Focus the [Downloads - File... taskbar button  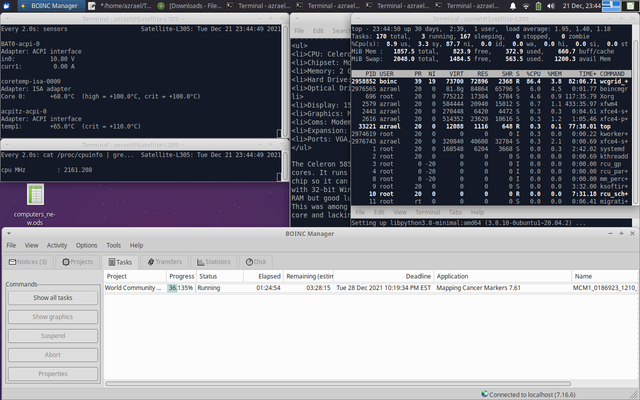coord(190,6)
